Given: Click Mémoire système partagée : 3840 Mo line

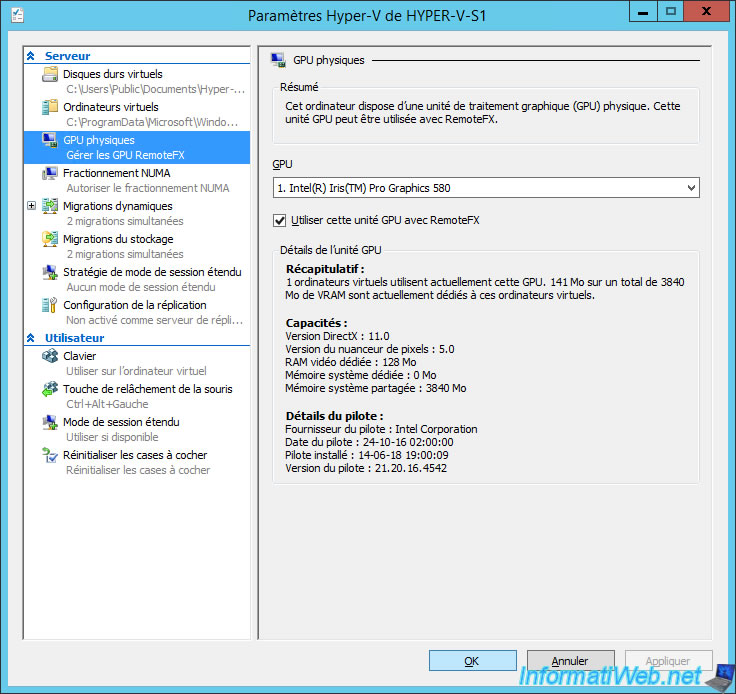Looking at the screenshot, I should click(376, 388).
